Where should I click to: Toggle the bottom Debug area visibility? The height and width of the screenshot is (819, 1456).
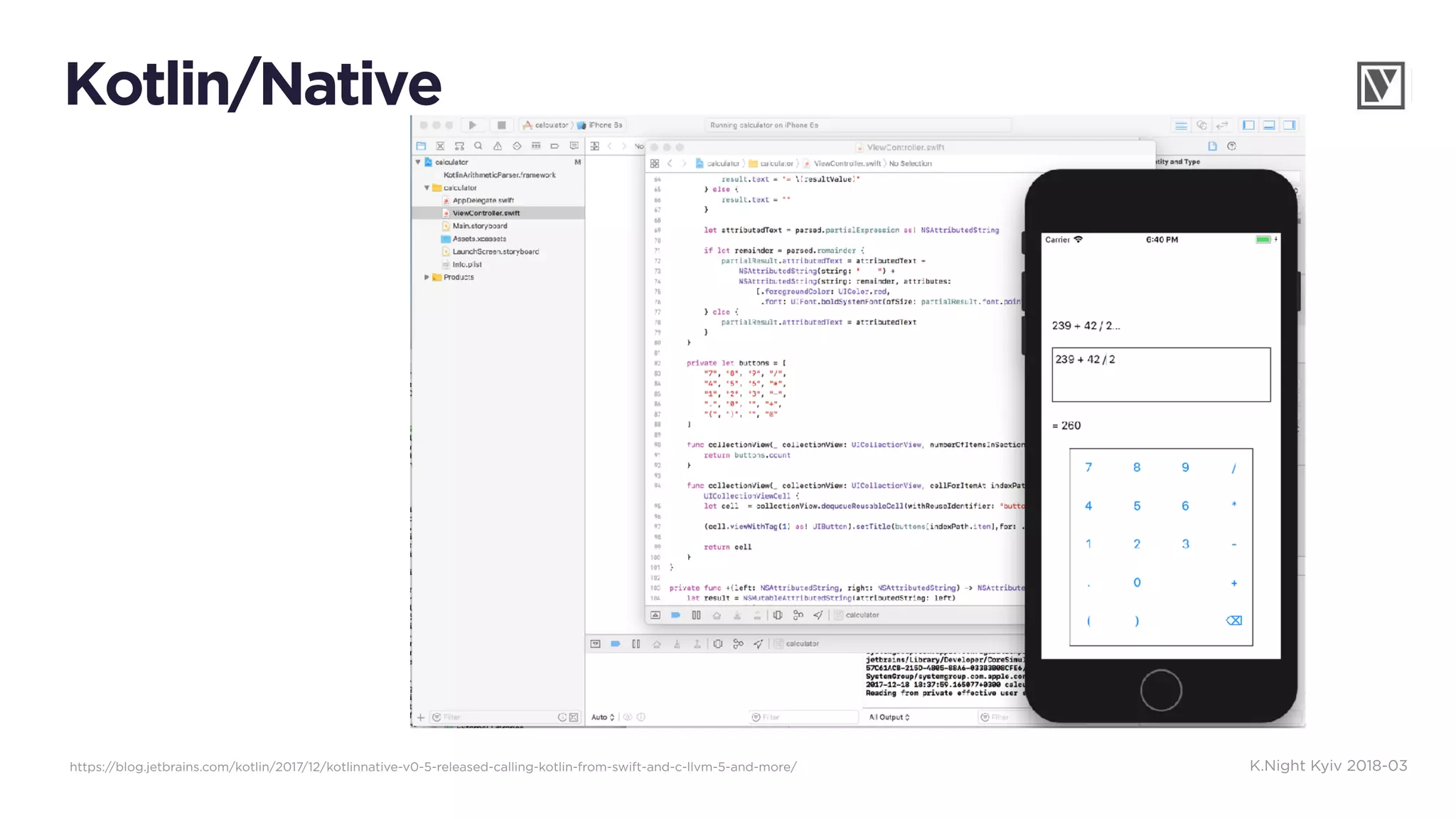(1269, 125)
